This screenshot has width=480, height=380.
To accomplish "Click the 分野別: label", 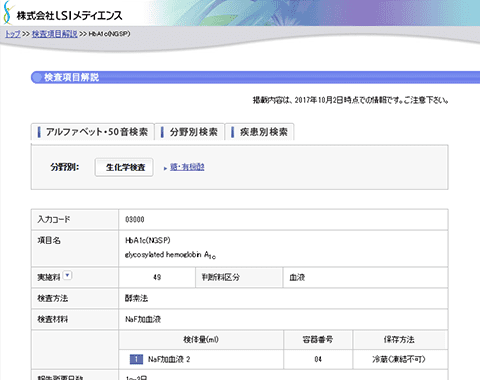I will coord(65,167).
